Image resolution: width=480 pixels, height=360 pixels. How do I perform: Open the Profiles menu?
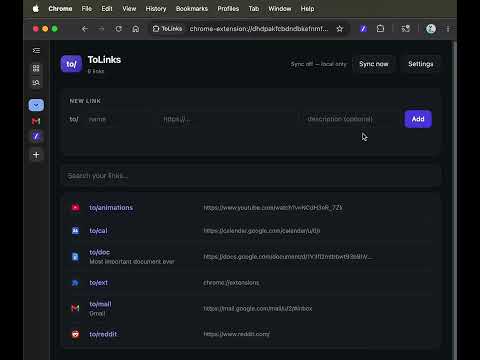(x=228, y=9)
